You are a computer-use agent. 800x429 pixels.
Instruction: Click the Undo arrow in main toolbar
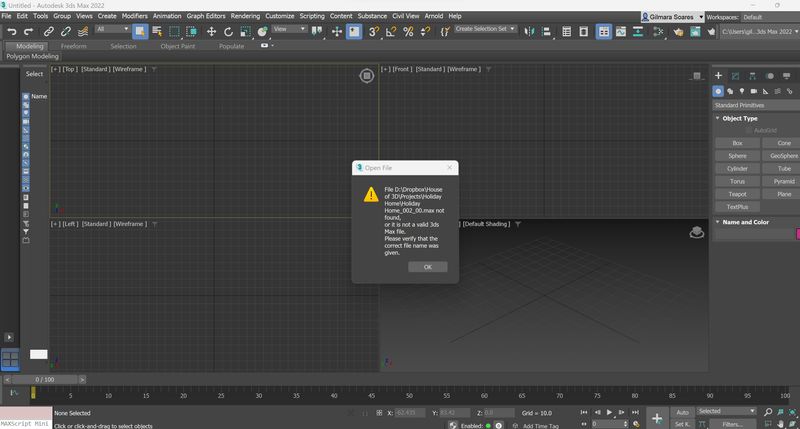point(11,31)
